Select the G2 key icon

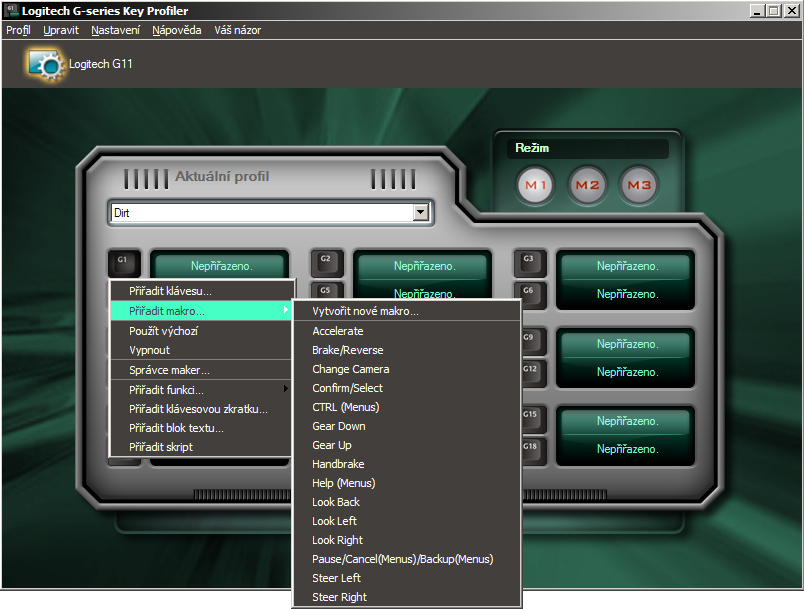click(x=325, y=263)
